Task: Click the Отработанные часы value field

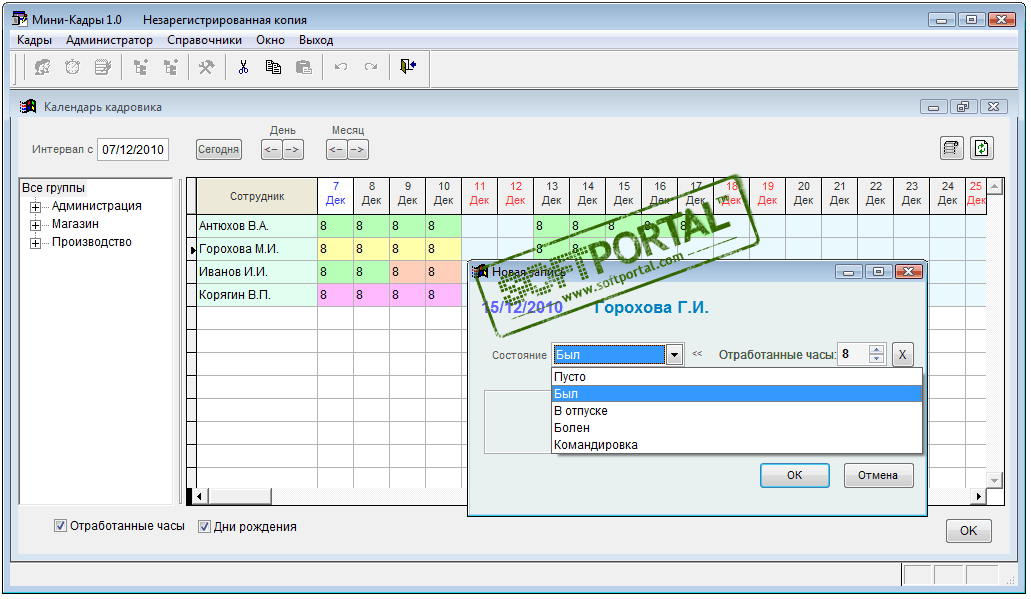Action: click(853, 354)
